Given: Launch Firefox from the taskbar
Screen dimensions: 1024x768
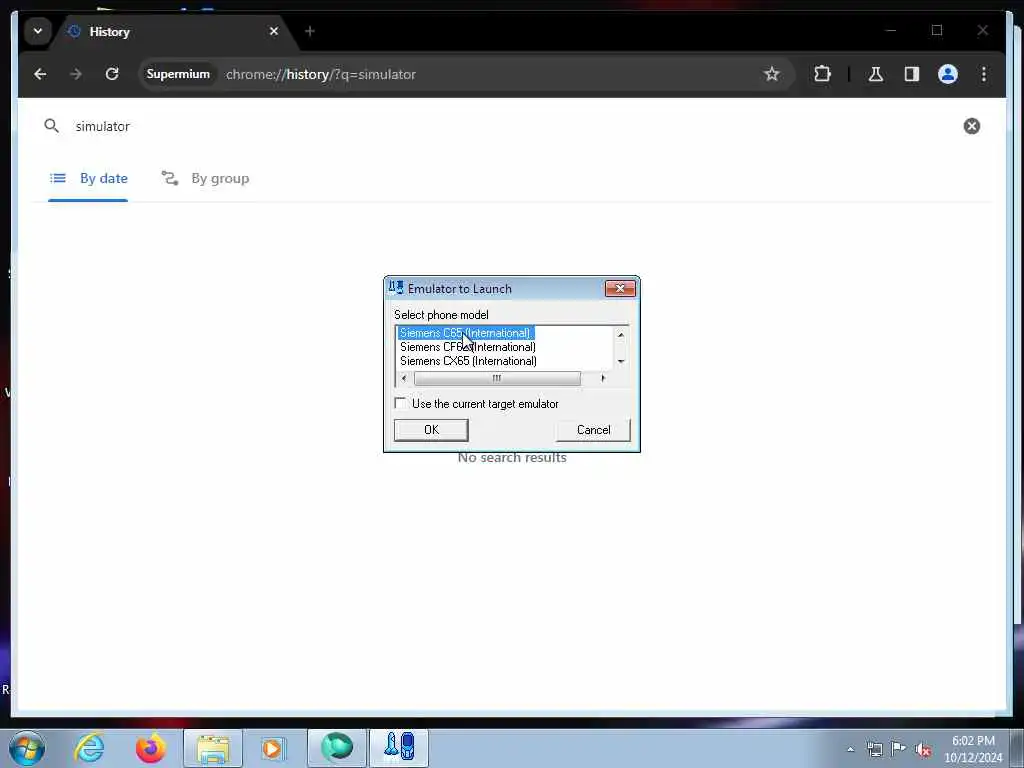Looking at the screenshot, I should pyautogui.click(x=150, y=748).
